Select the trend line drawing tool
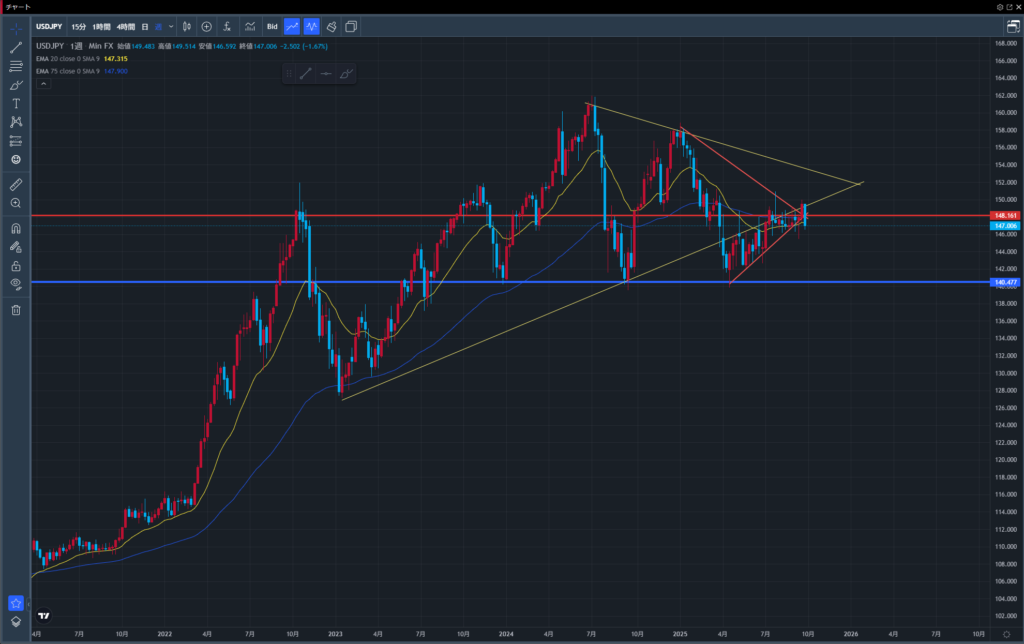 (16, 47)
